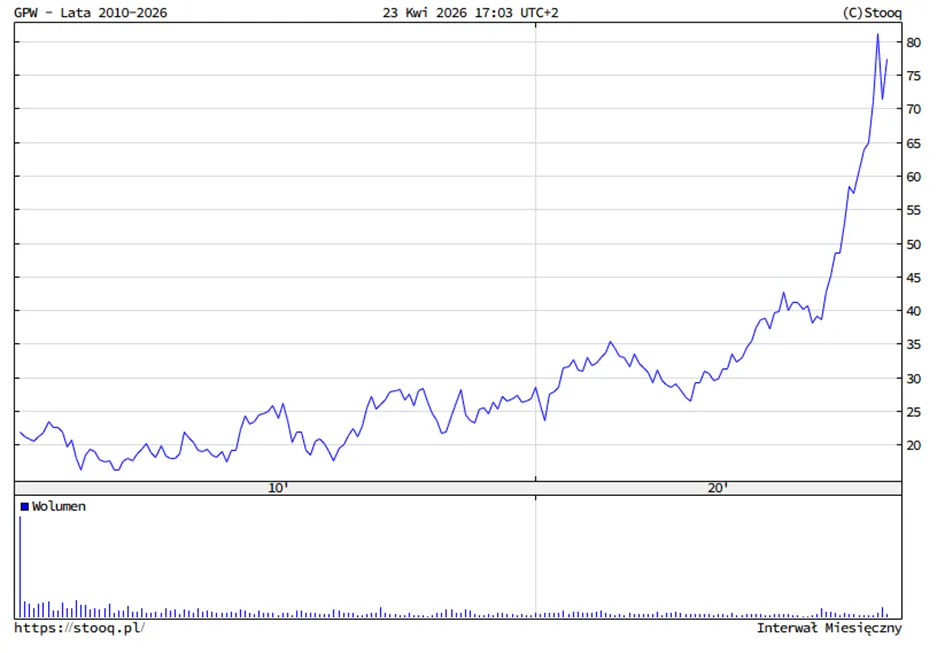Viewport: 945px width, 653px height.
Task: Click the 65 price axis label
Action: 913,144
